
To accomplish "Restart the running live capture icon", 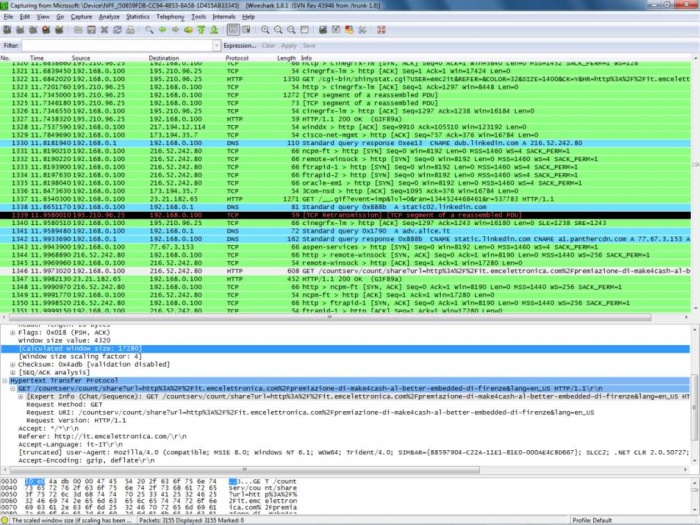I will 59,30.
